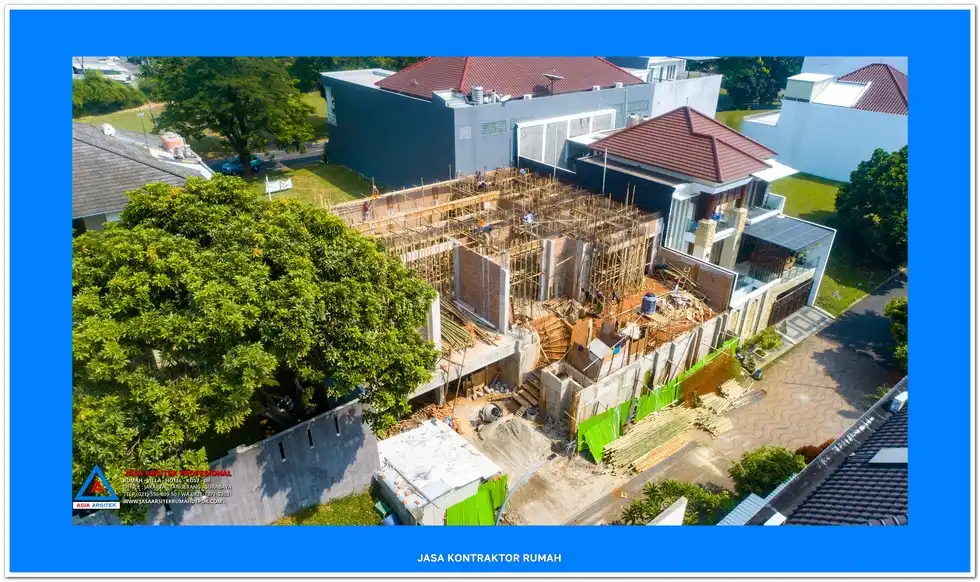Expand the 'OFFICE: JAKARTA - TANGERANG - SURABAYA' line
Screen dimensions: 980x582
(x=177, y=485)
